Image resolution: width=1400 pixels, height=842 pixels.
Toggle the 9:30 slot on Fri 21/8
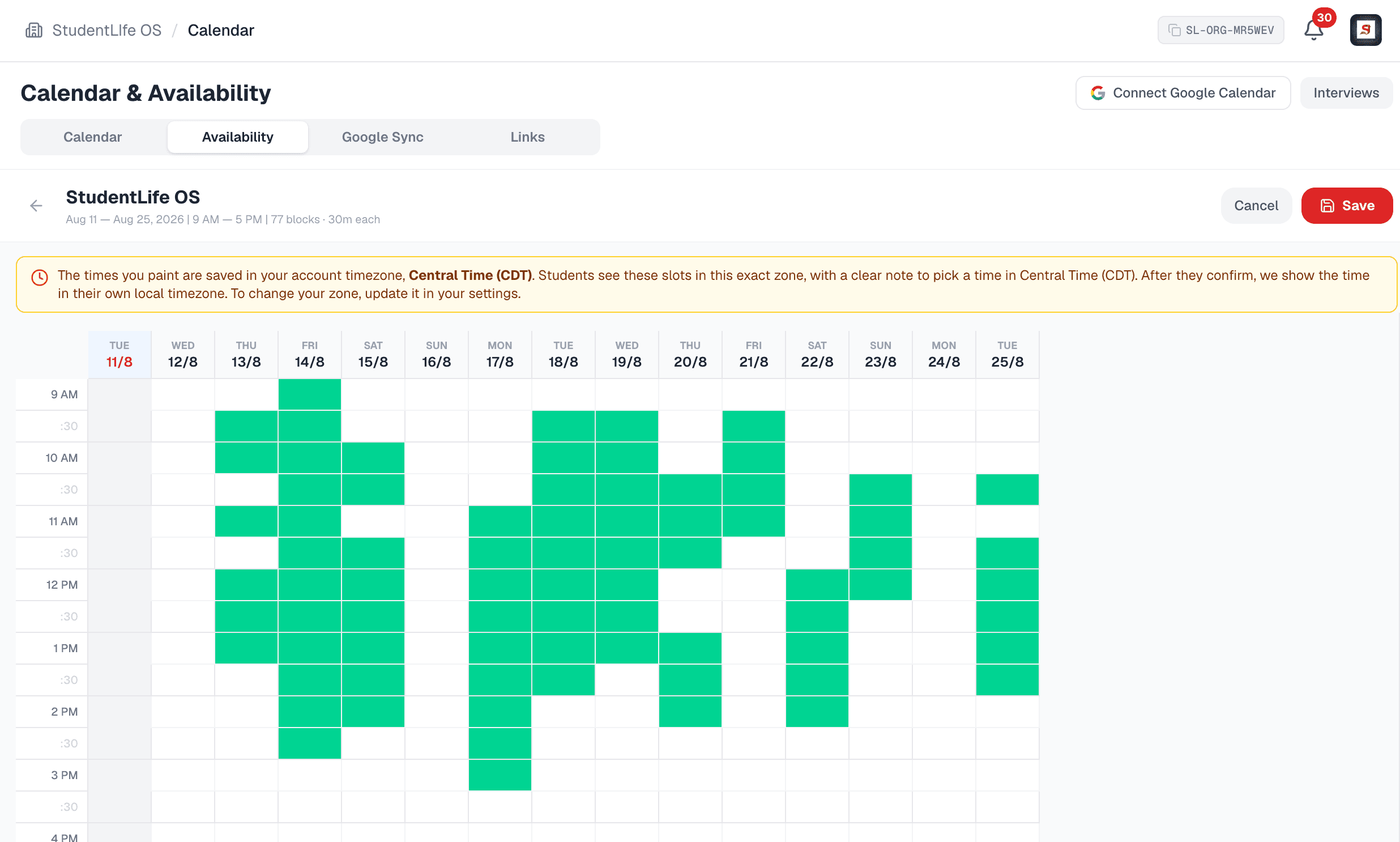[754, 426]
